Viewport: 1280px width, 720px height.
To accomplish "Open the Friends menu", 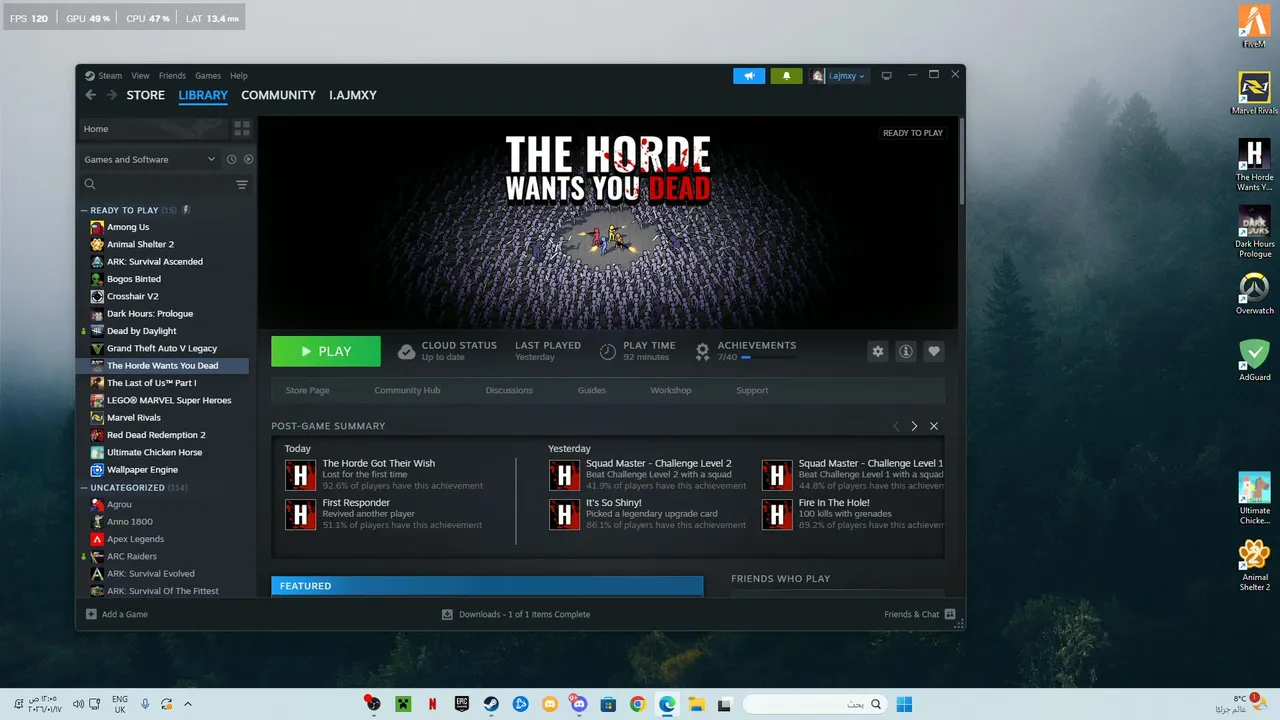I will 172,76.
